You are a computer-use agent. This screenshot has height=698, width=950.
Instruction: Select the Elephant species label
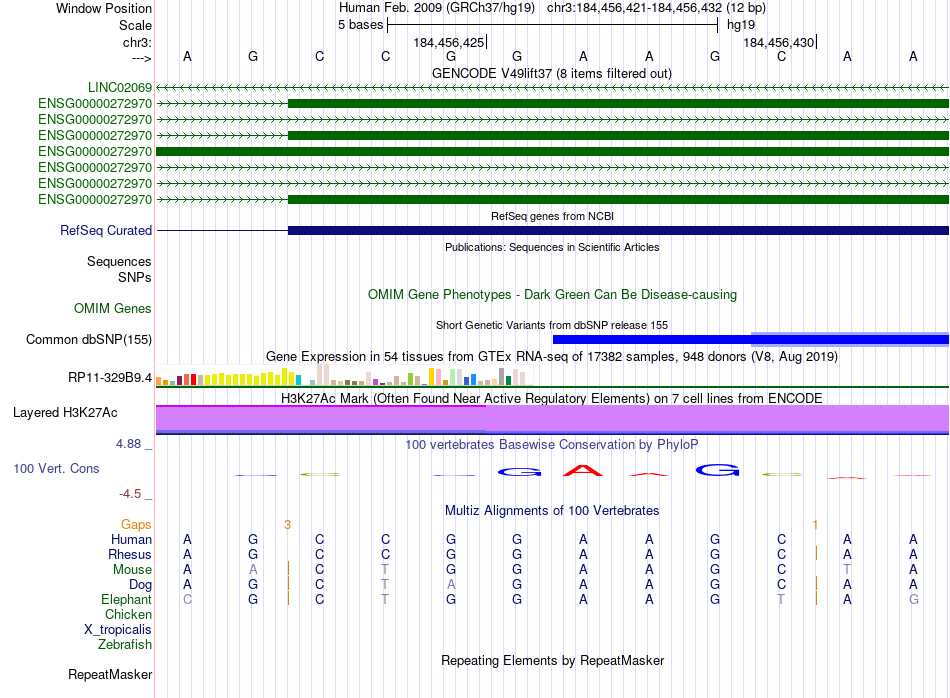click(127, 599)
